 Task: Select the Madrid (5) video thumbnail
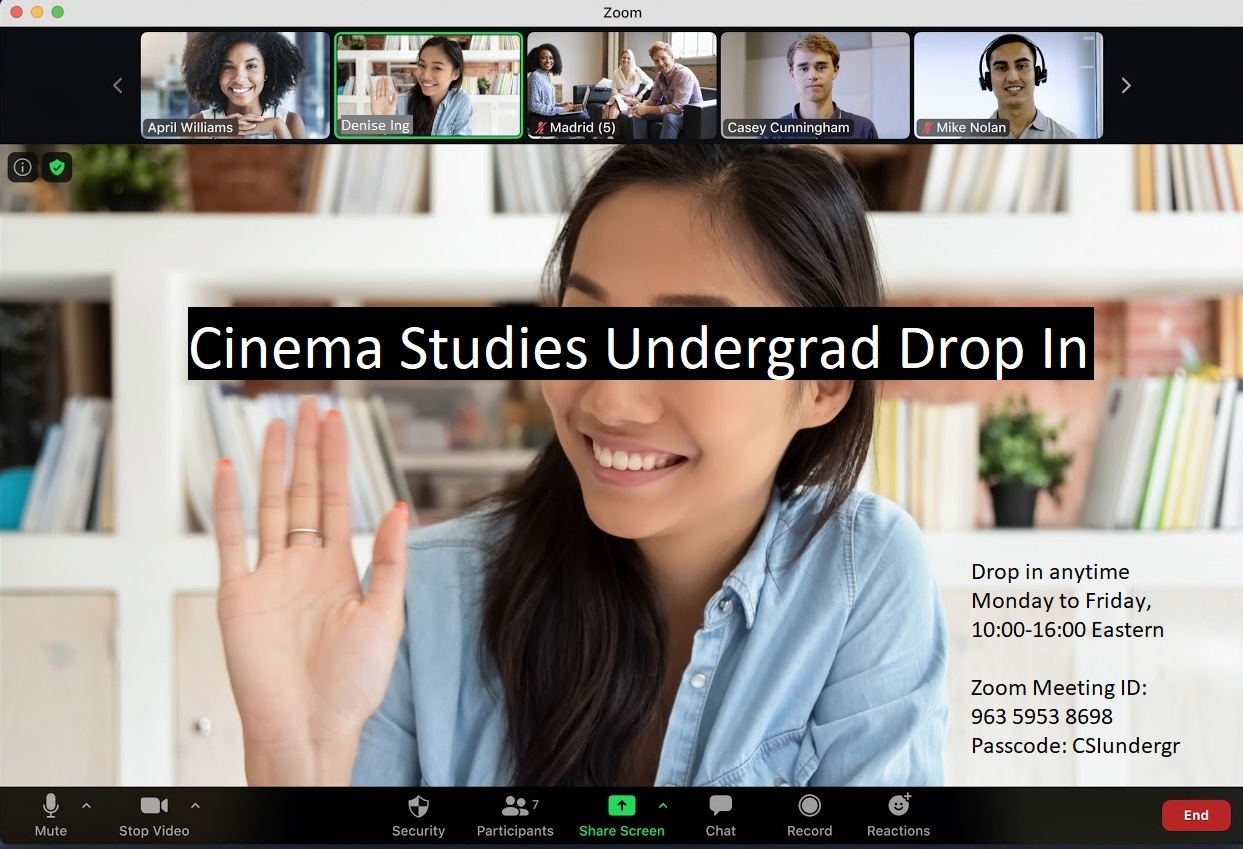click(x=622, y=85)
